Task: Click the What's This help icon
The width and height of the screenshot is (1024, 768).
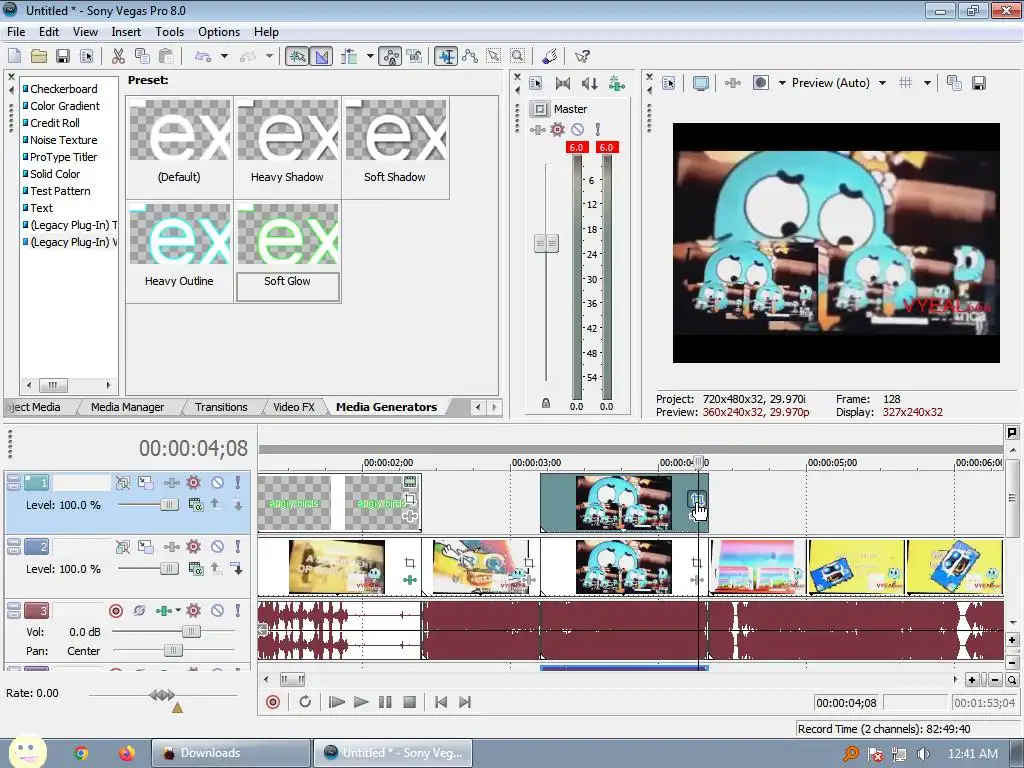Action: coord(582,56)
